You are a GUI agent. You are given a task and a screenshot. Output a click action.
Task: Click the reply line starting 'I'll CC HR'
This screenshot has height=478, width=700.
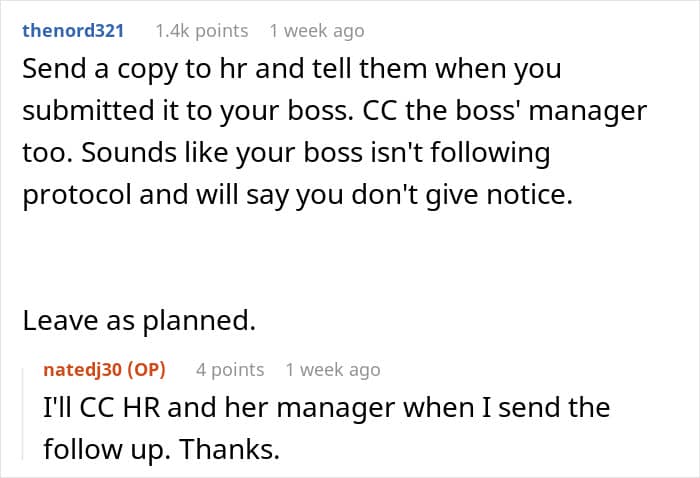point(326,408)
